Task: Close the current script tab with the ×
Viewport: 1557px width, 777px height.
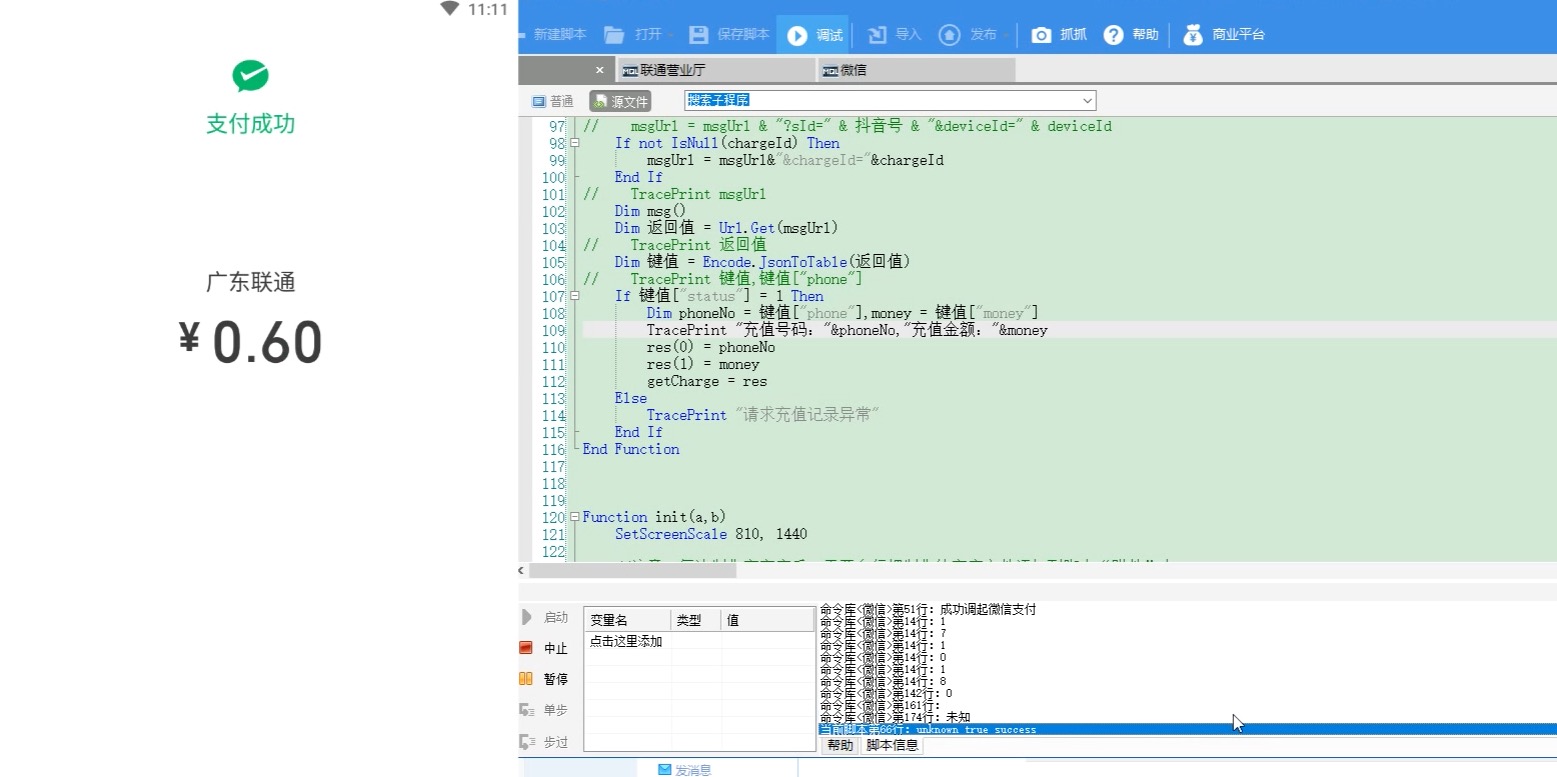Action: [599, 70]
